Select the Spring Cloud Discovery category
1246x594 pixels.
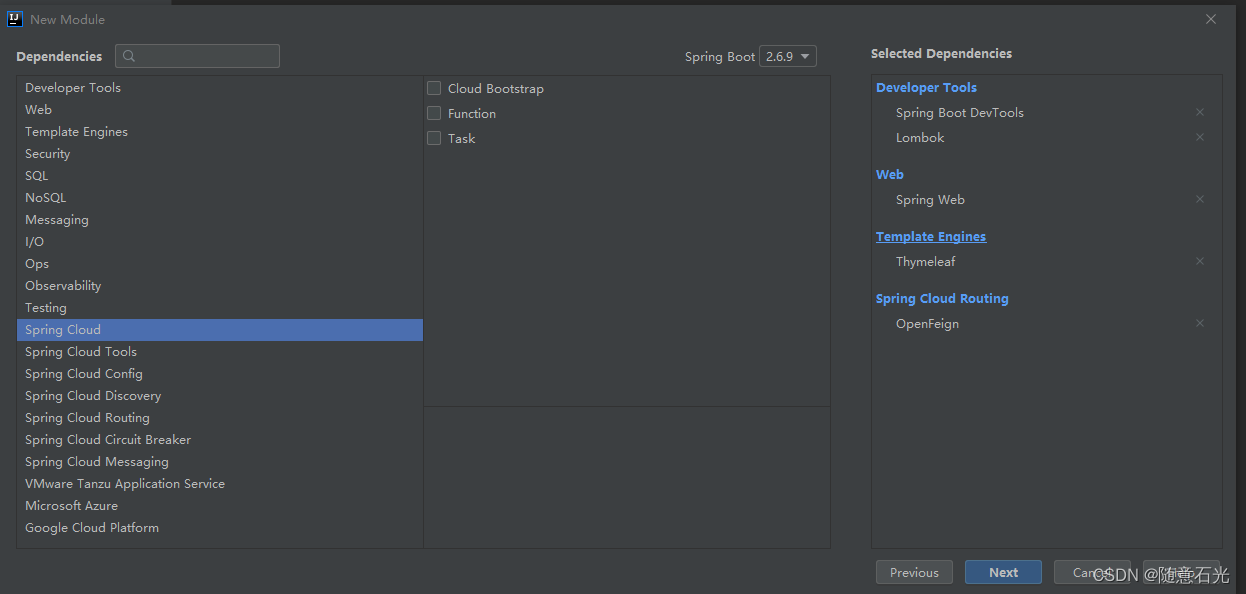220,396
